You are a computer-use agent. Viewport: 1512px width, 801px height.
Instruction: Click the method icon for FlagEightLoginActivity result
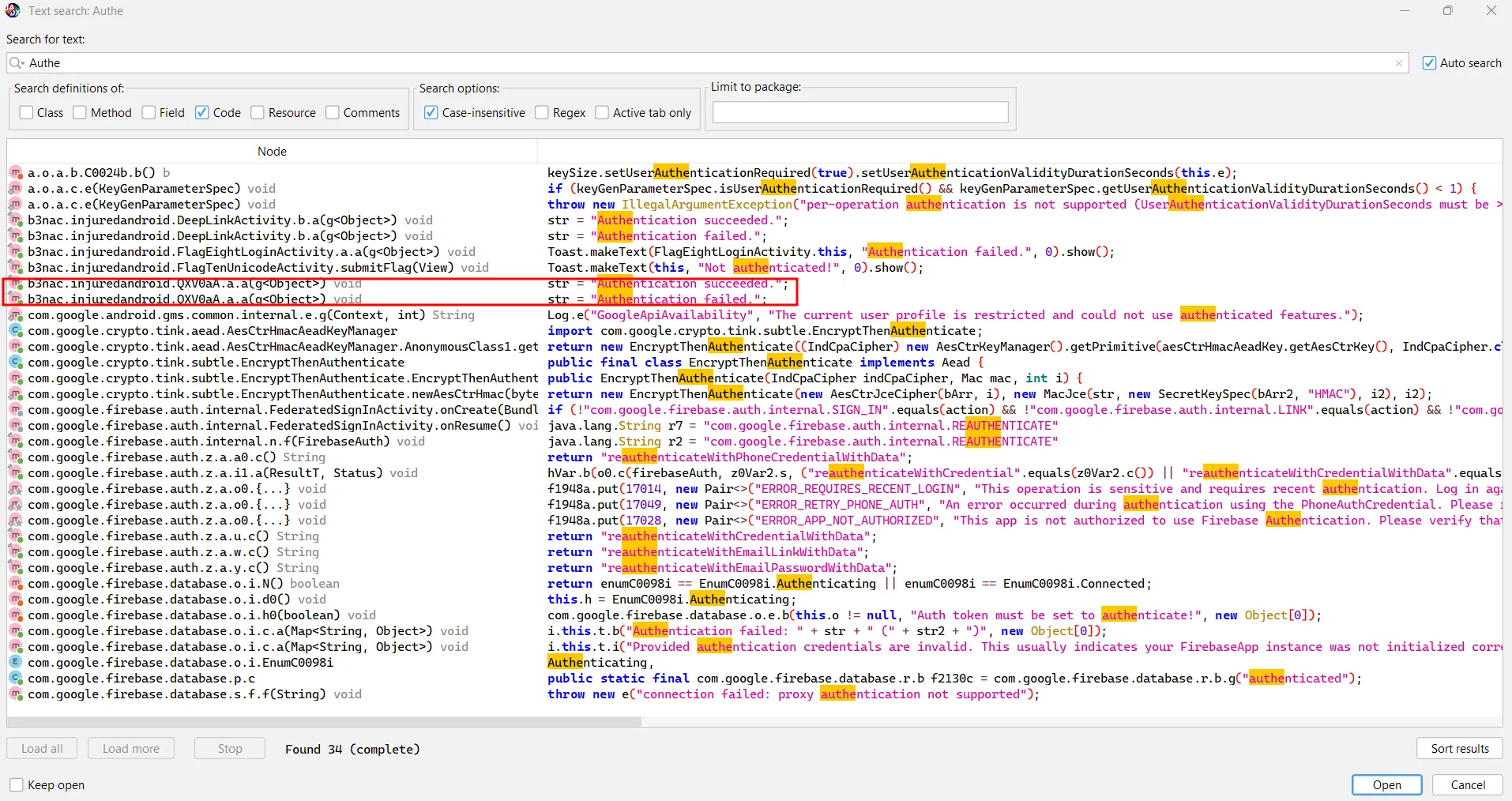pos(16,252)
